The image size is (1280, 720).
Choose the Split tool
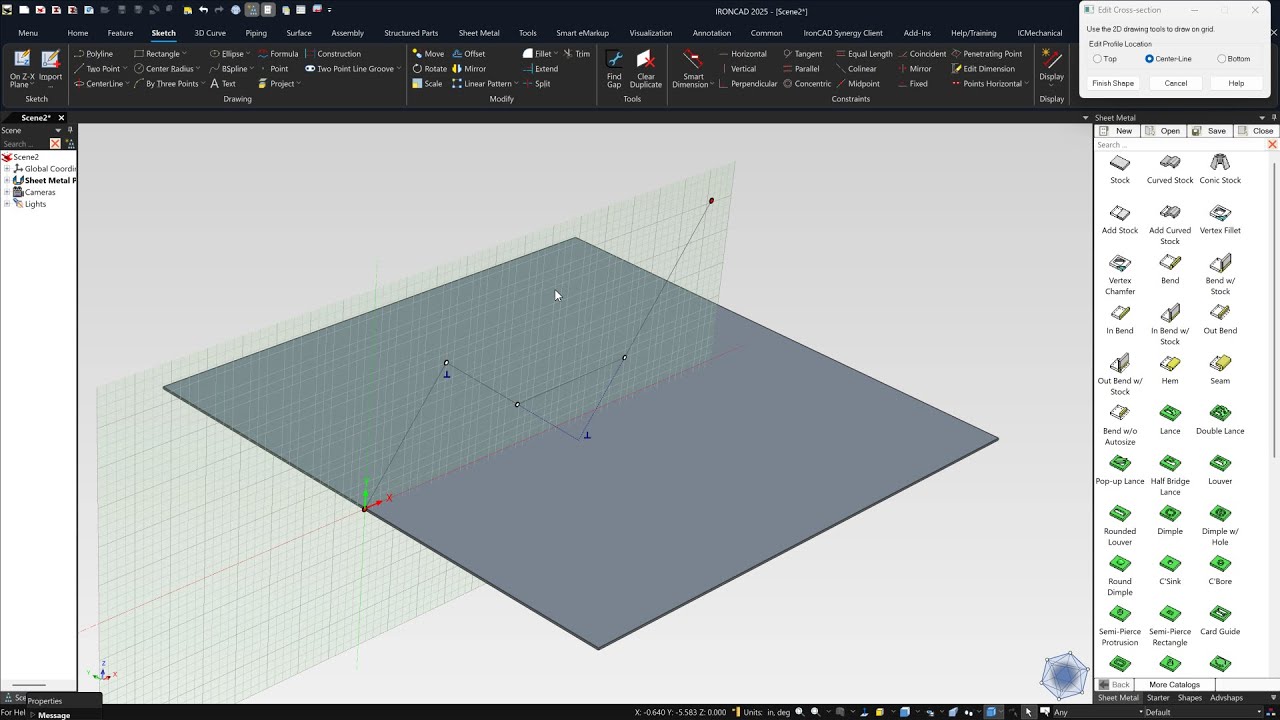tap(537, 84)
